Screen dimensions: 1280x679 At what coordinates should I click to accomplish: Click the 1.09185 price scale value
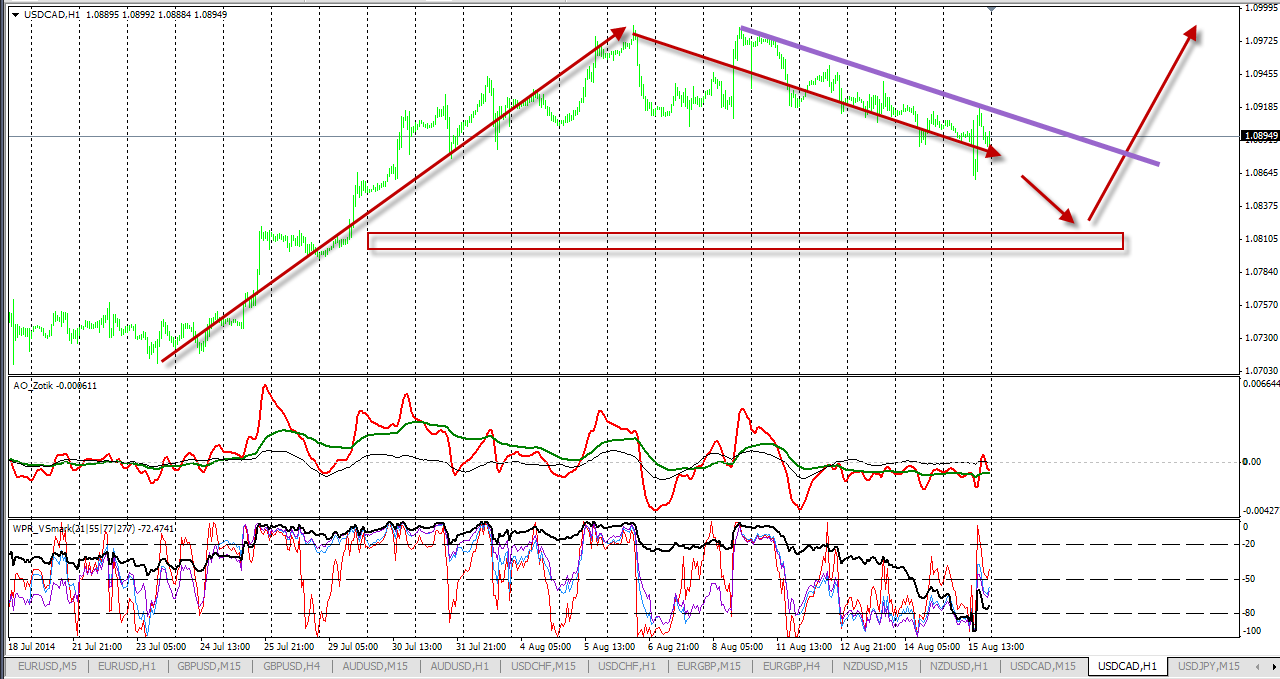tap(1261, 107)
